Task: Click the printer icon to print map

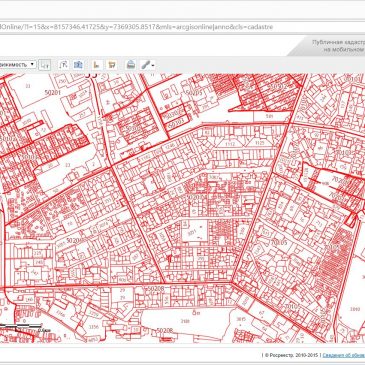Action: 131,65
